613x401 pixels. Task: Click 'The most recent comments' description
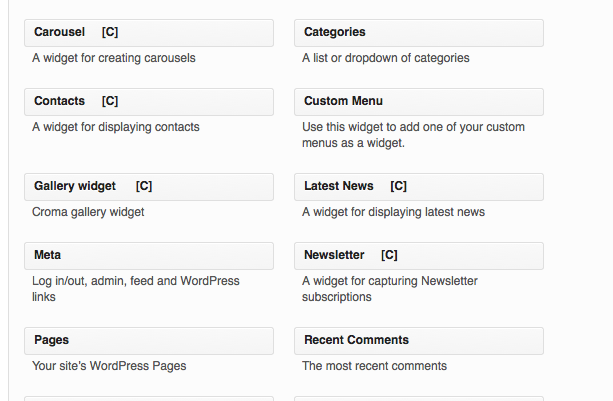coord(374,366)
